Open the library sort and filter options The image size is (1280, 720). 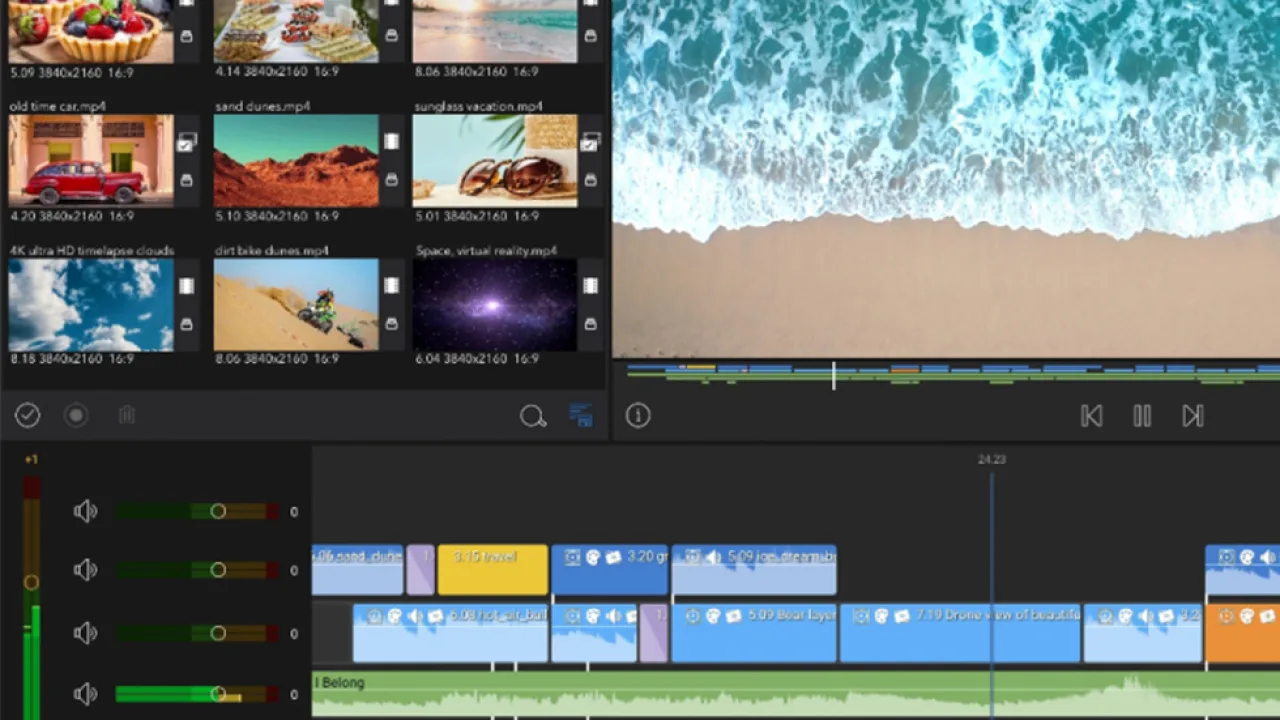(581, 416)
